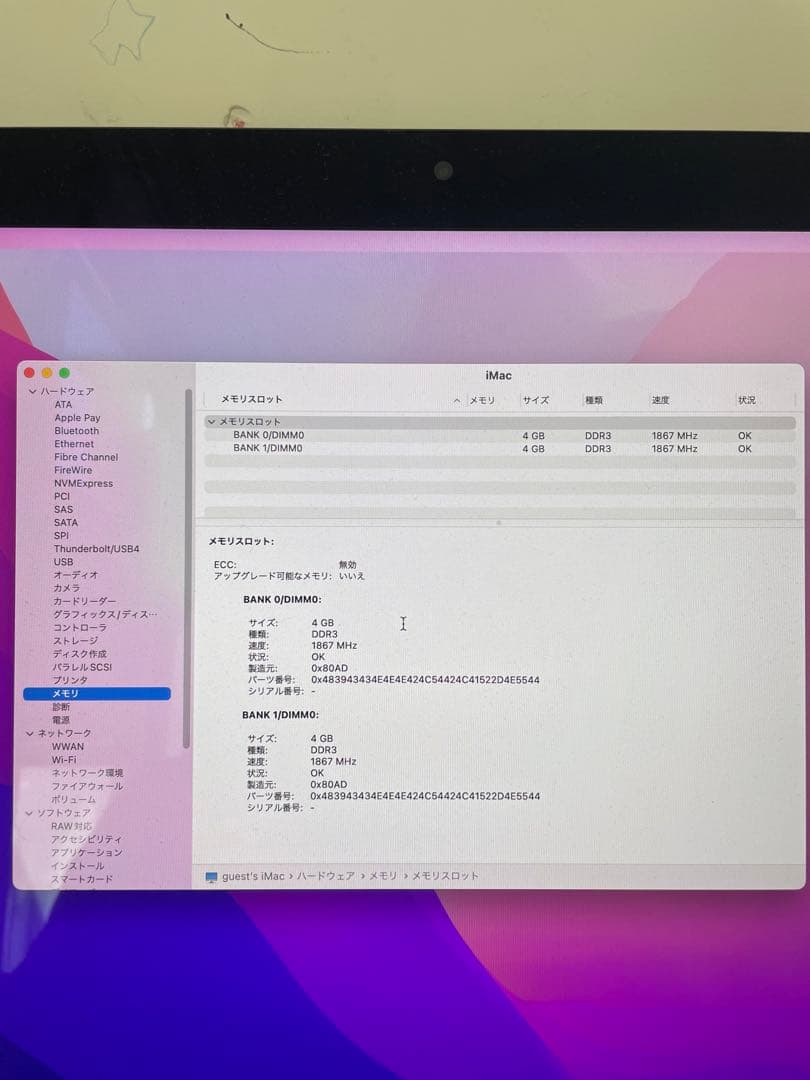Select the 電源 power category

[x=60, y=719]
